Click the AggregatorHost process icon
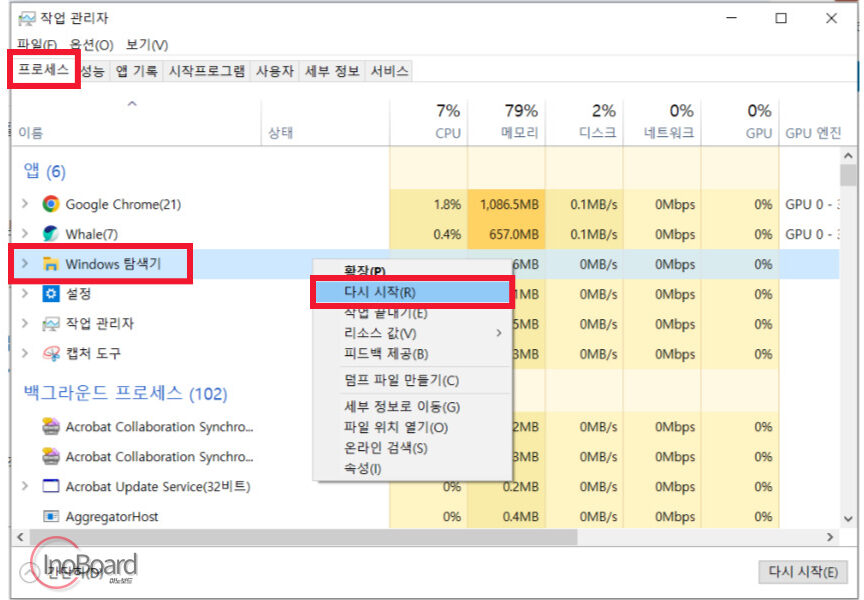This screenshot has height=600, width=864. coord(51,516)
